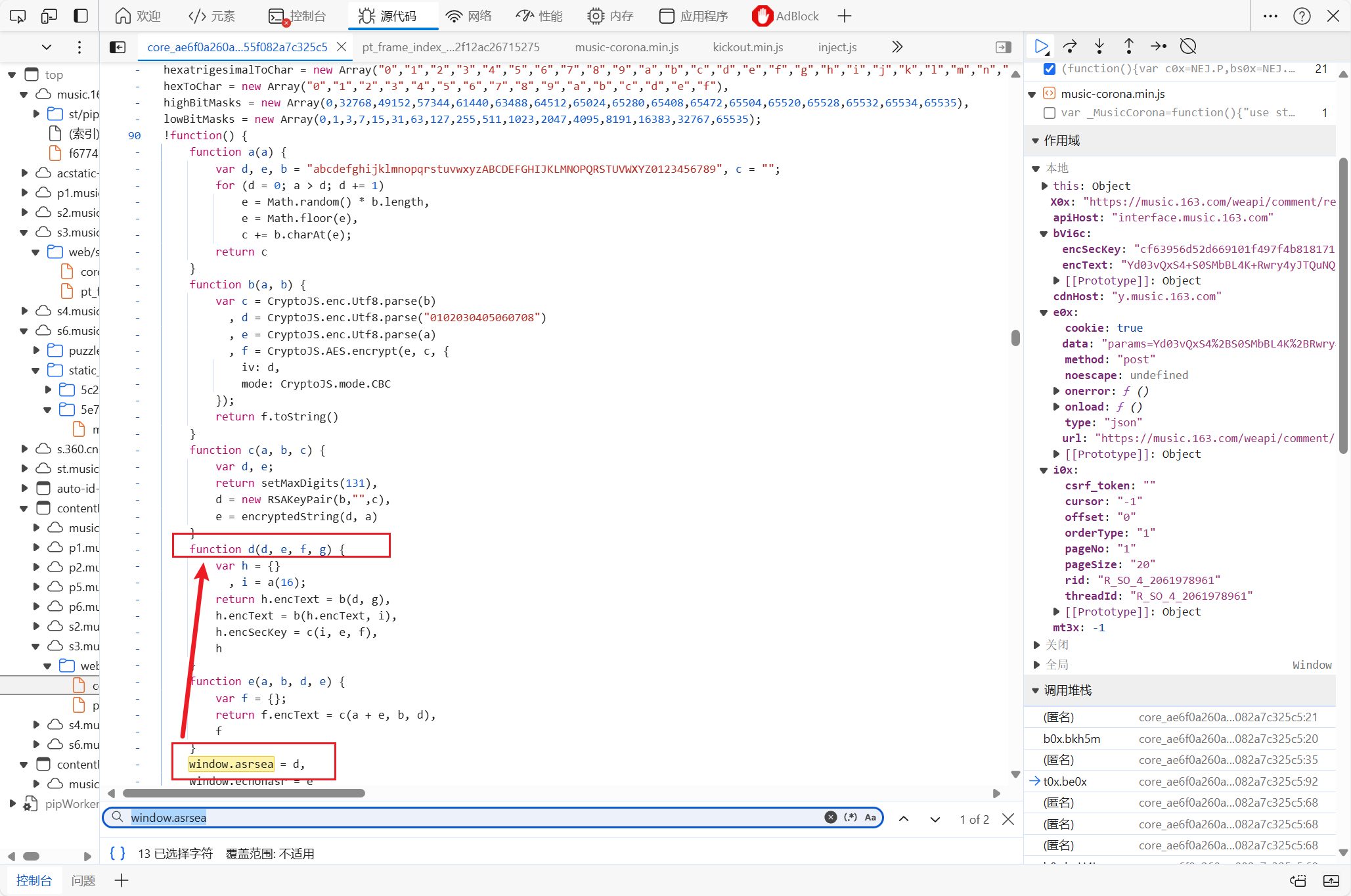Image resolution: width=1351 pixels, height=896 pixels.
Task: Collapse the Scope (作用域) section
Action: 1036,141
